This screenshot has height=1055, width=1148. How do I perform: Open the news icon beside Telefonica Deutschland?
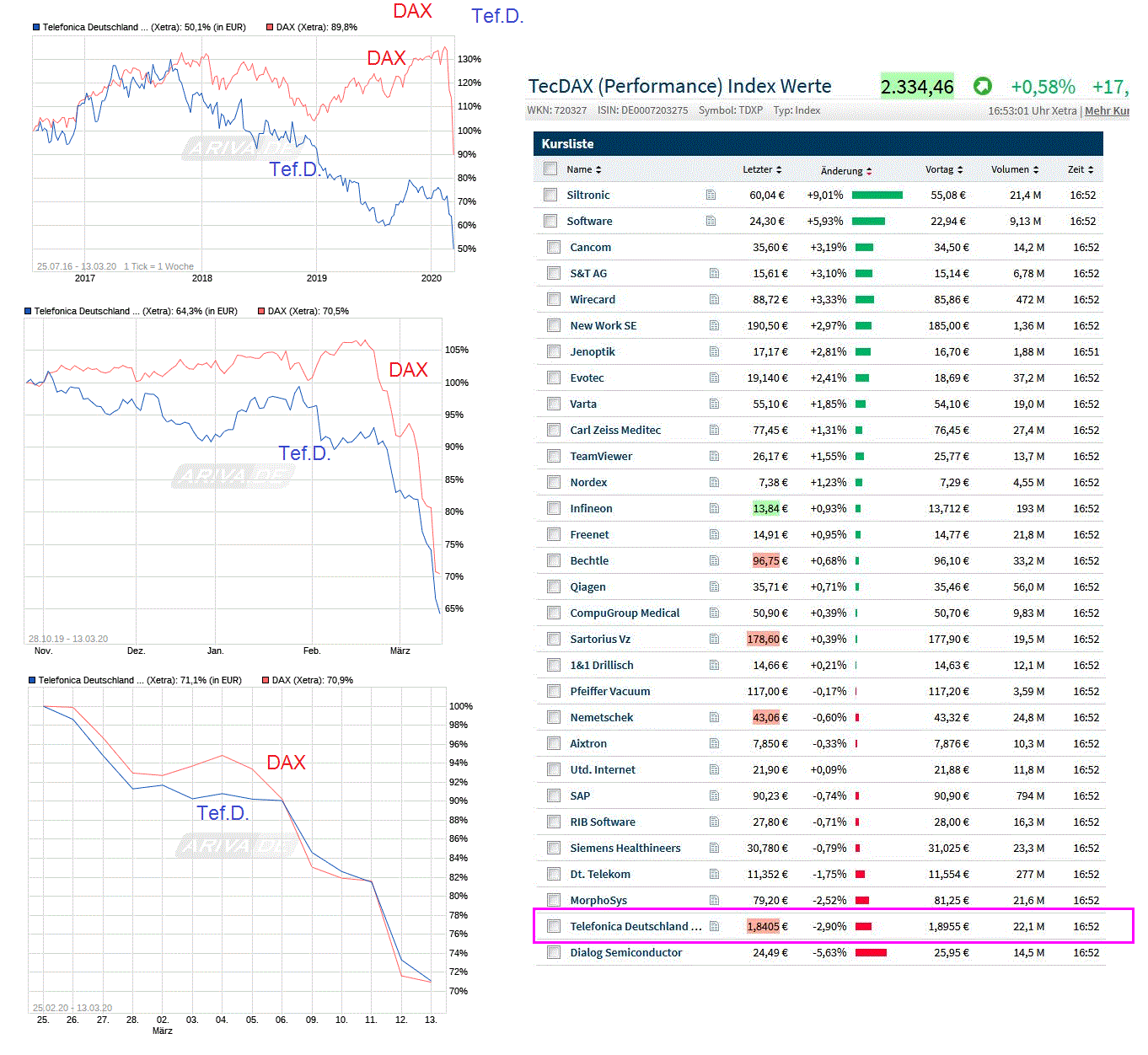714,926
